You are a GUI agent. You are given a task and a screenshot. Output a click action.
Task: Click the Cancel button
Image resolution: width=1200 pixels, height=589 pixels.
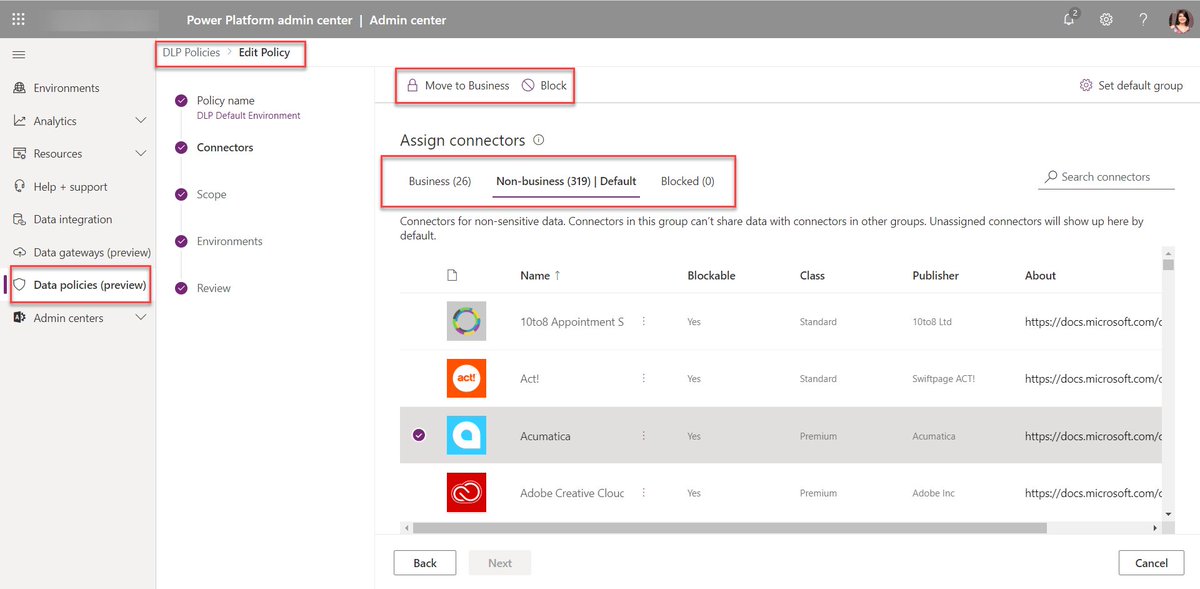[1152, 563]
